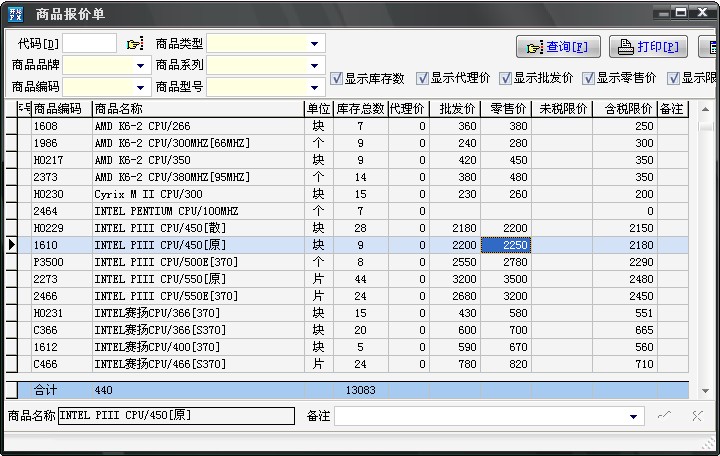Toggle the 显示零售价 checkbox
This screenshot has width=720, height=456.
[588, 78]
